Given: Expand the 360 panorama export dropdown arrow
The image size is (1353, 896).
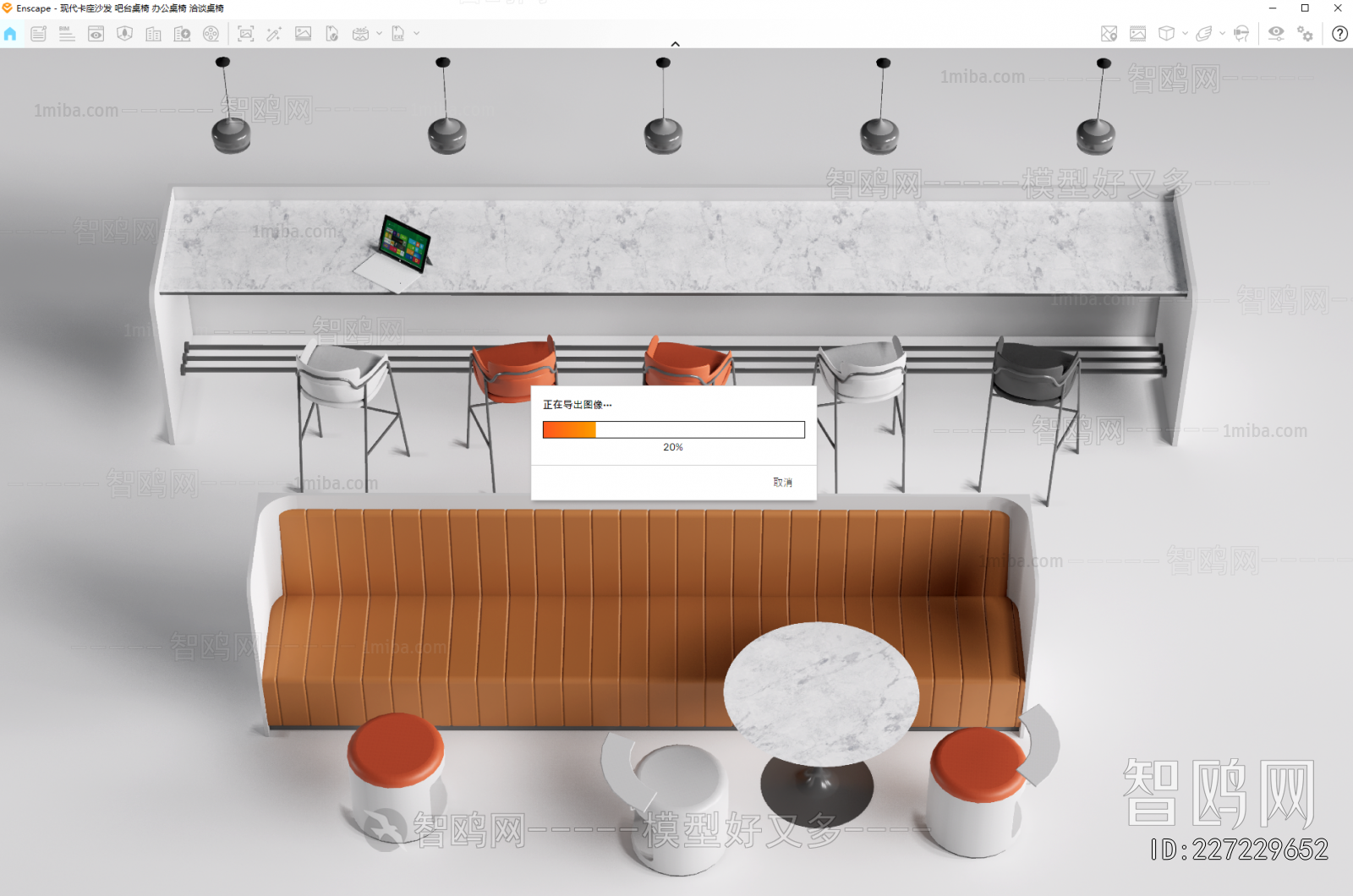Looking at the screenshot, I should click(379, 34).
